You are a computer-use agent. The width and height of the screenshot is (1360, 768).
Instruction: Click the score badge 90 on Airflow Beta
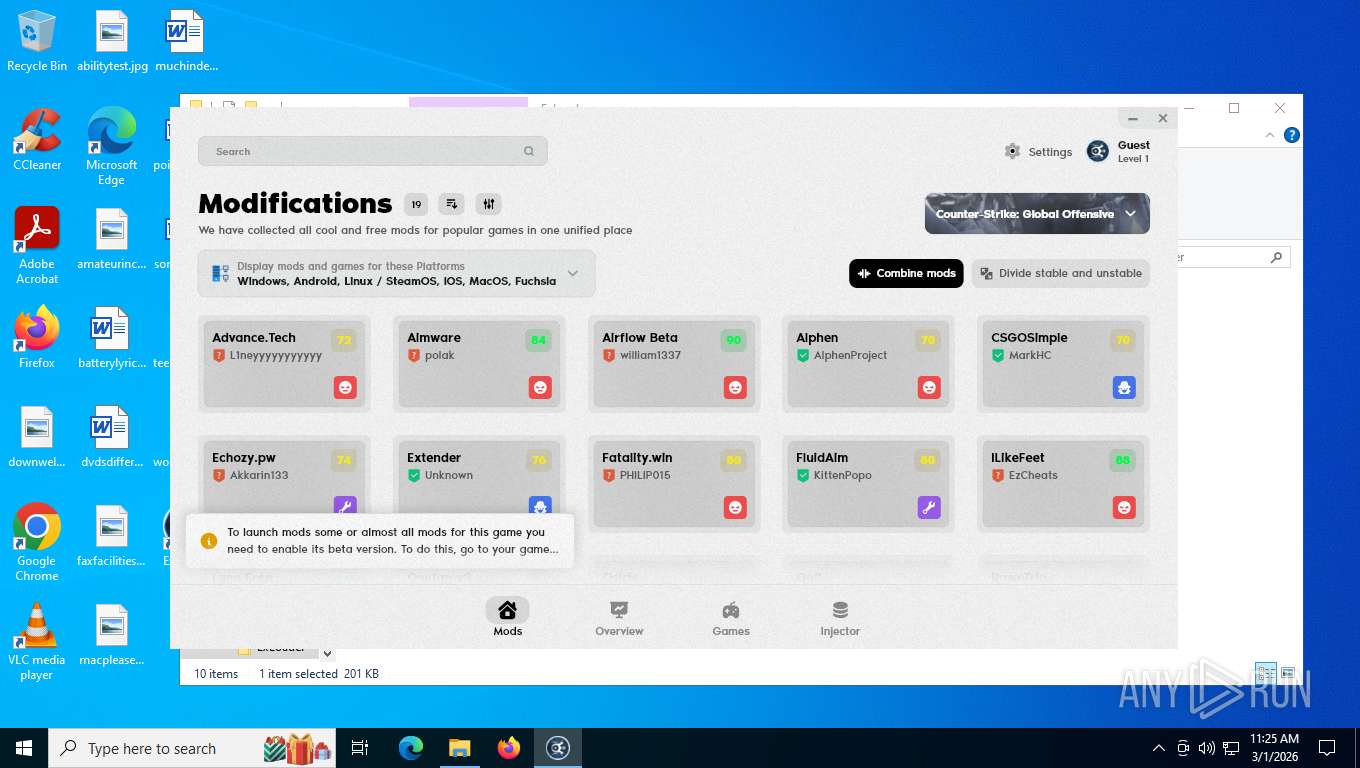coord(734,340)
